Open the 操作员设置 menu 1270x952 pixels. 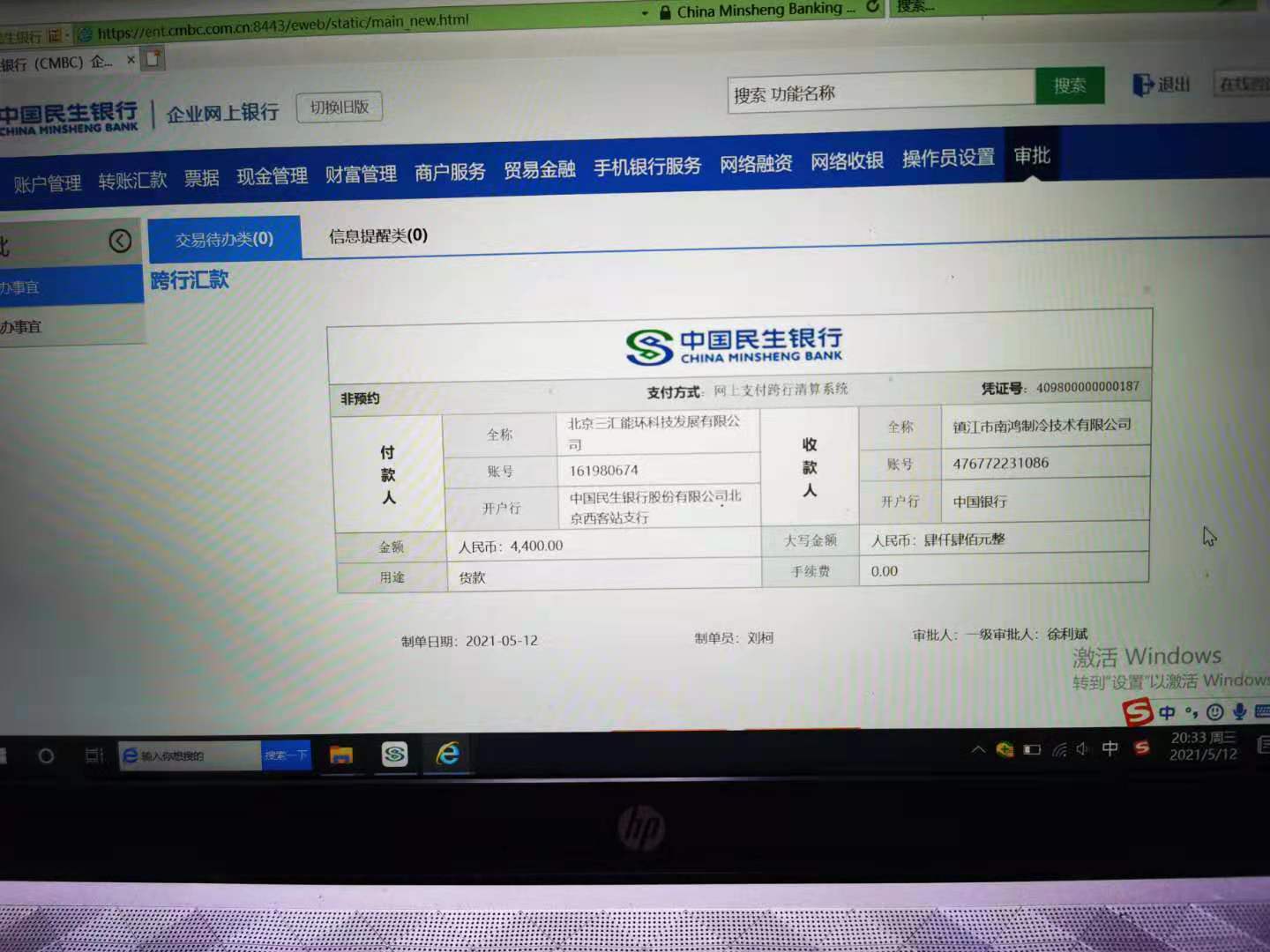point(948,159)
